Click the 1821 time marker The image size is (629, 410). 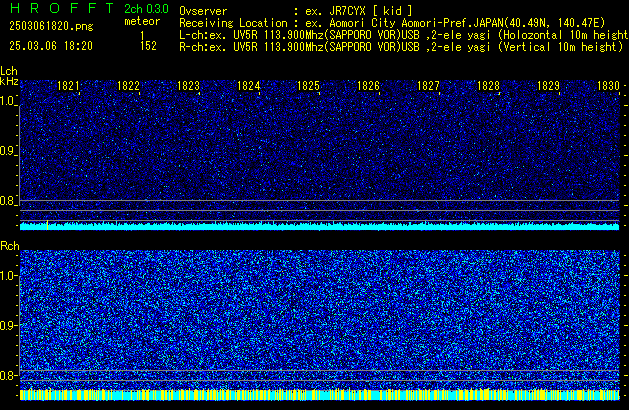point(69,86)
